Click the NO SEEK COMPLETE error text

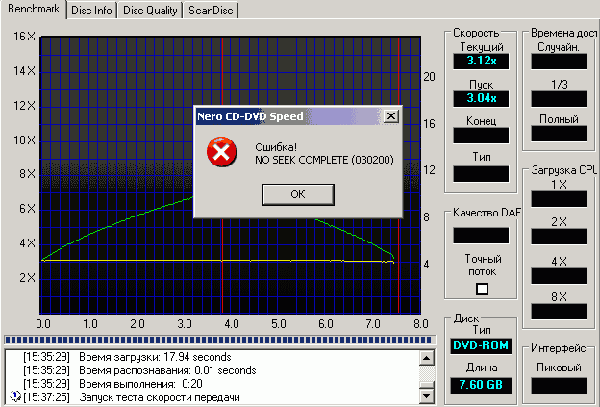point(324,160)
